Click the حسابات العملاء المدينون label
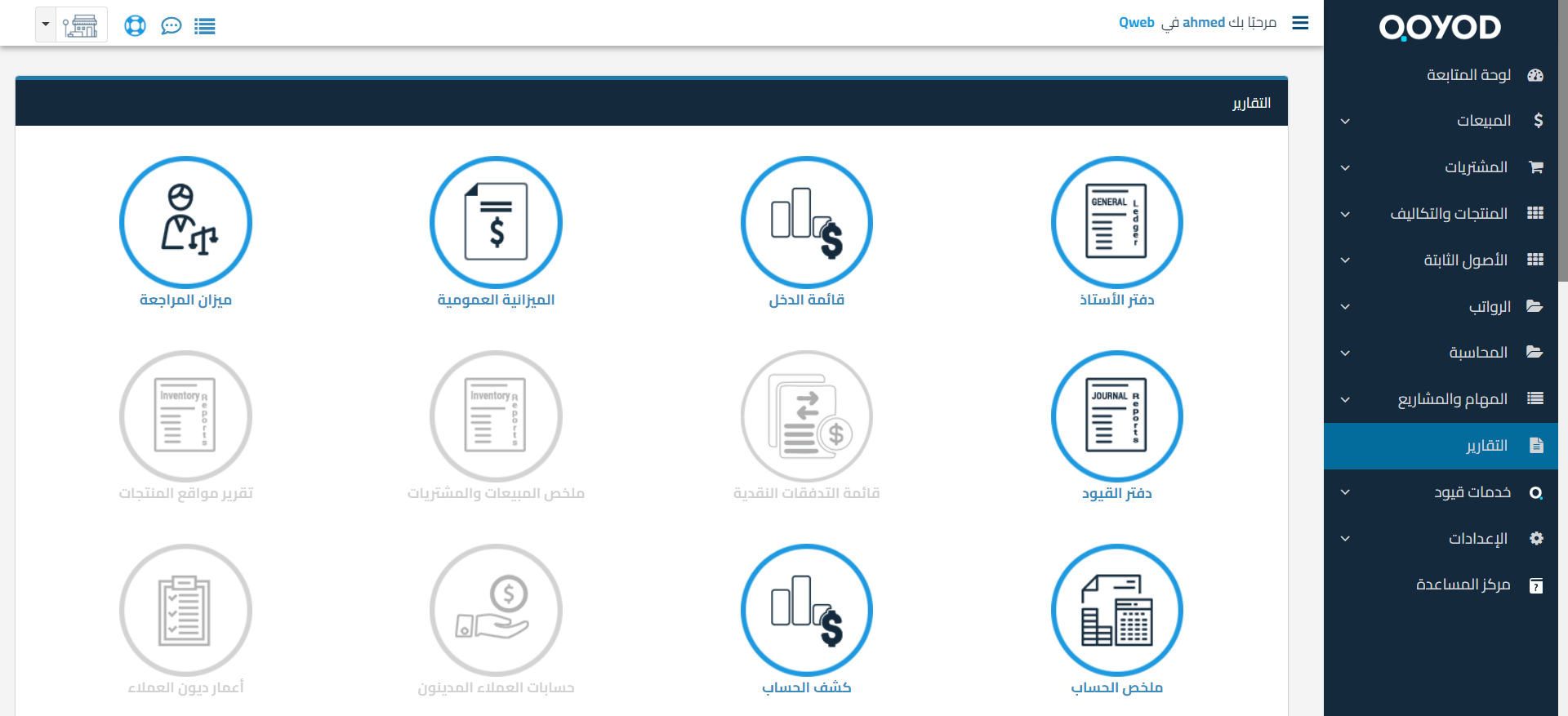The height and width of the screenshot is (716, 1568). [x=496, y=687]
